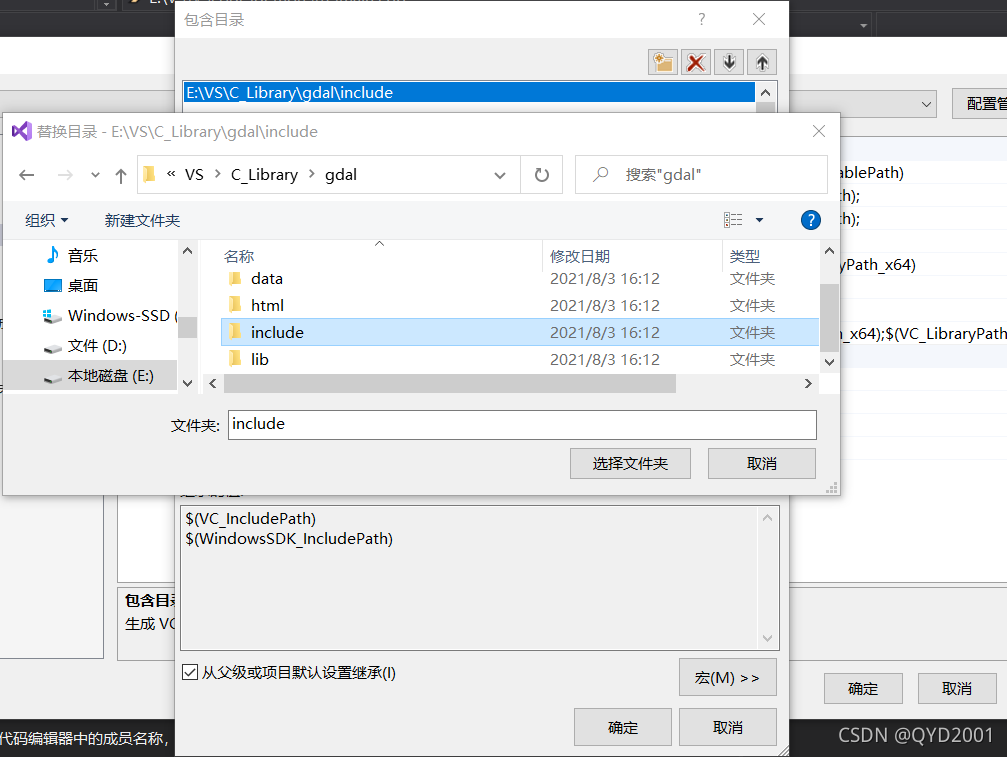Open recent locations dropdown arrow
Viewport: 1007px width, 757px height.
[95, 175]
